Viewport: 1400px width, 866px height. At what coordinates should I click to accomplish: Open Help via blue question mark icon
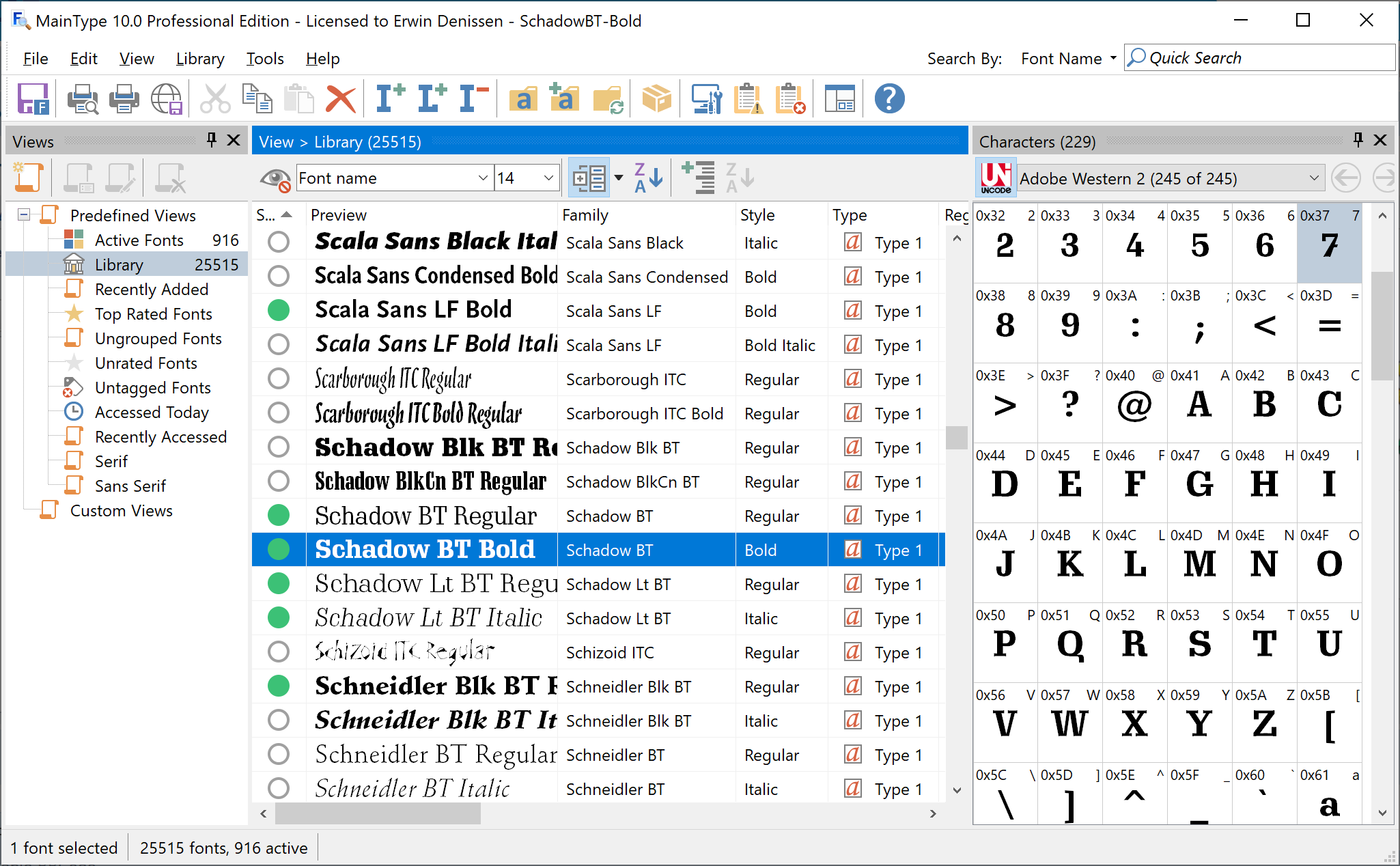pyautogui.click(x=889, y=99)
